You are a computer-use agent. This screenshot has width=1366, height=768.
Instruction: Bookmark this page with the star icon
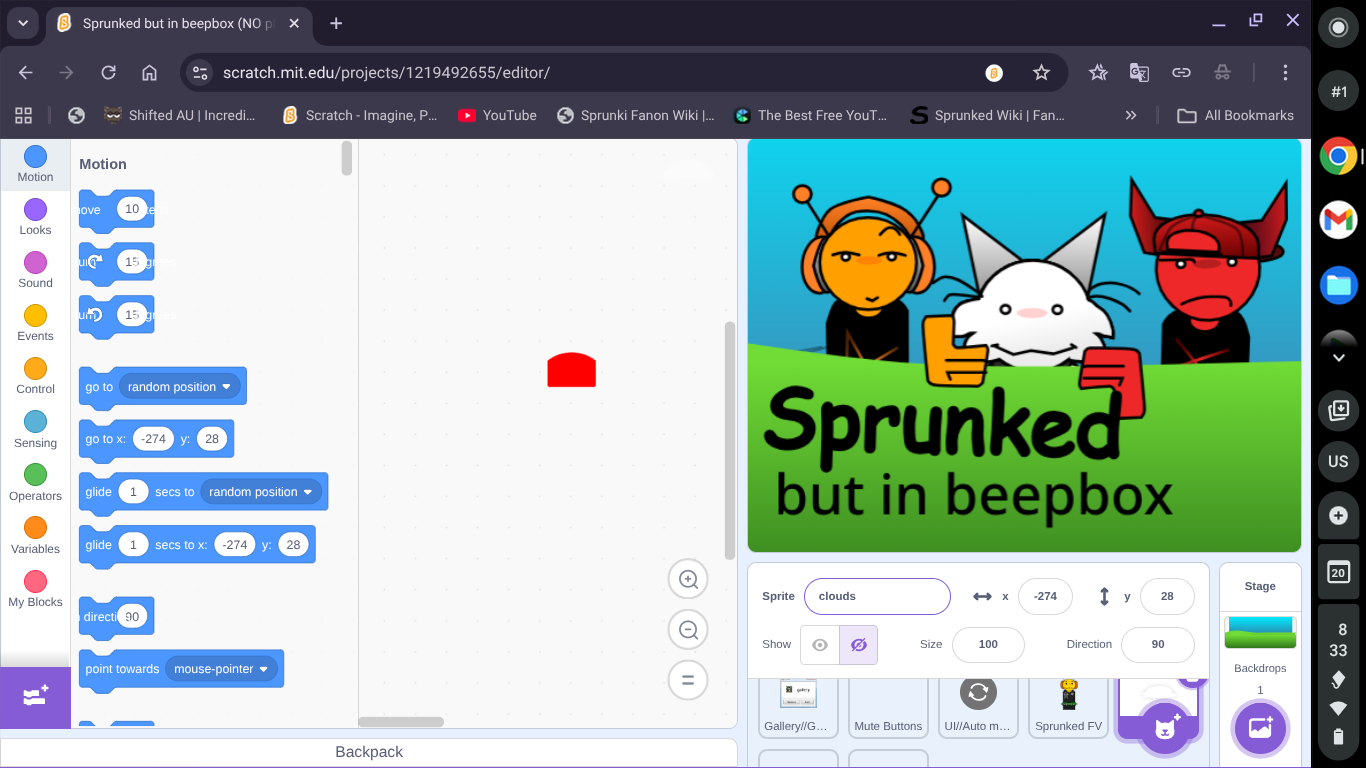click(x=1041, y=72)
